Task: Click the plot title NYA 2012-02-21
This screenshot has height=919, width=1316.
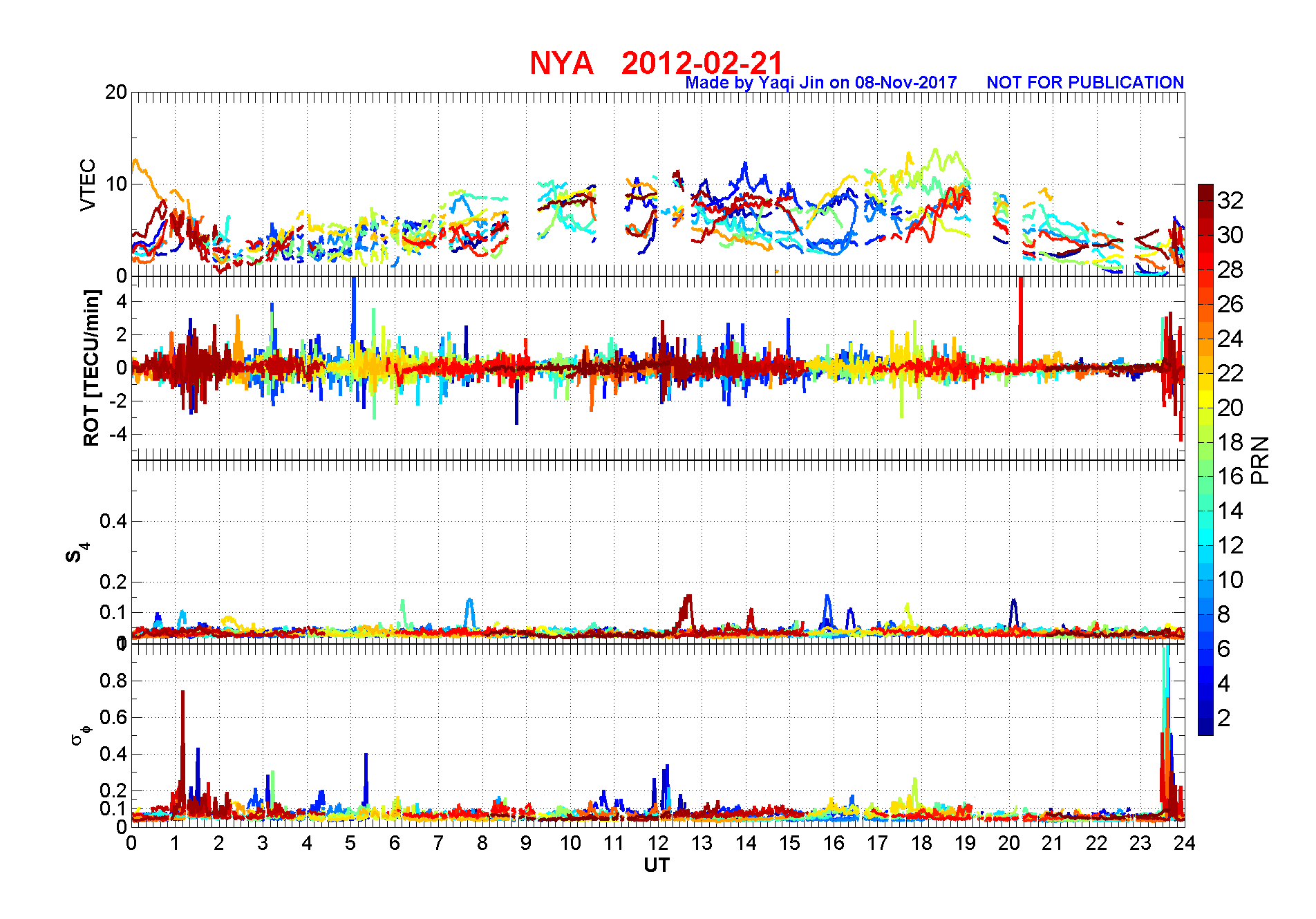Action: pos(656,64)
